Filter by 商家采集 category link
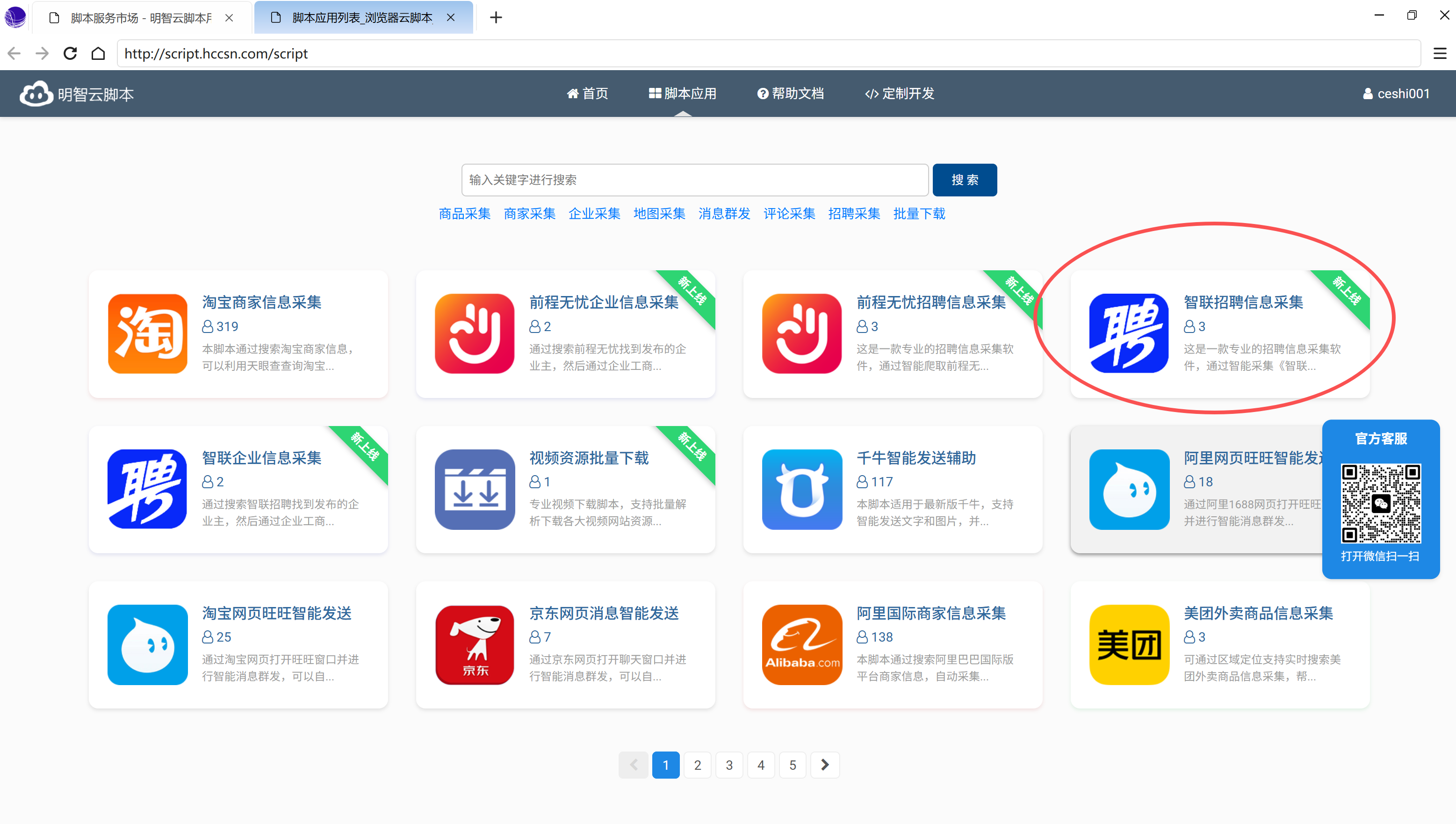The height and width of the screenshot is (824, 1456). [529, 214]
